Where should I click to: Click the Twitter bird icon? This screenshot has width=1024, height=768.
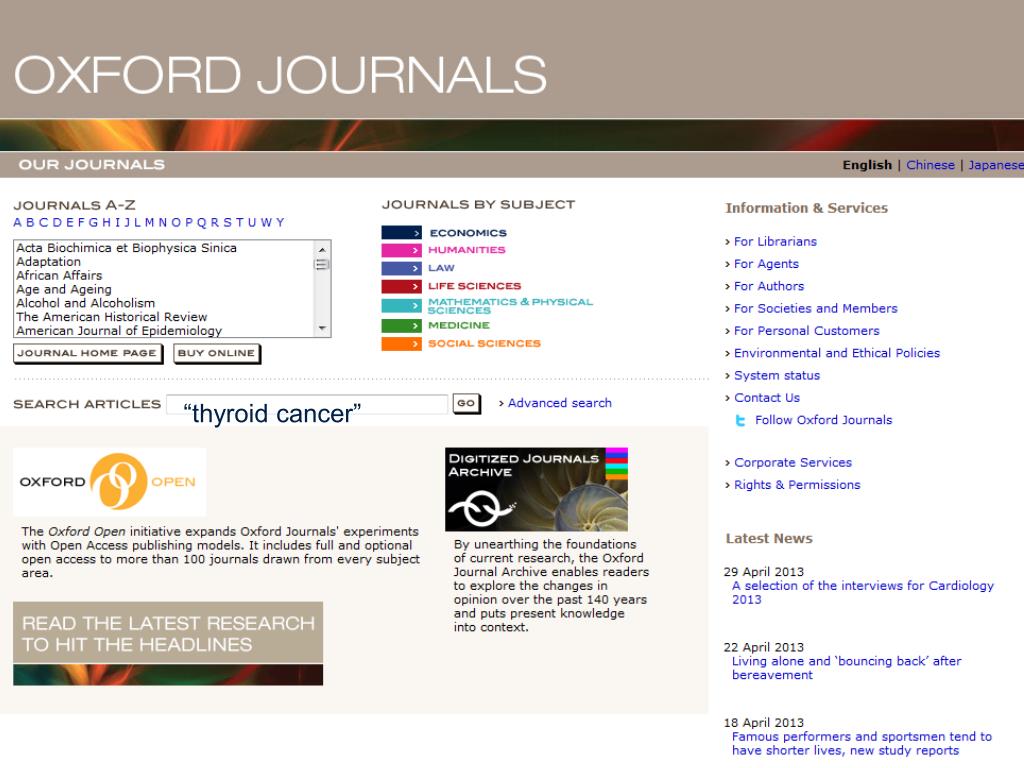[740, 421]
